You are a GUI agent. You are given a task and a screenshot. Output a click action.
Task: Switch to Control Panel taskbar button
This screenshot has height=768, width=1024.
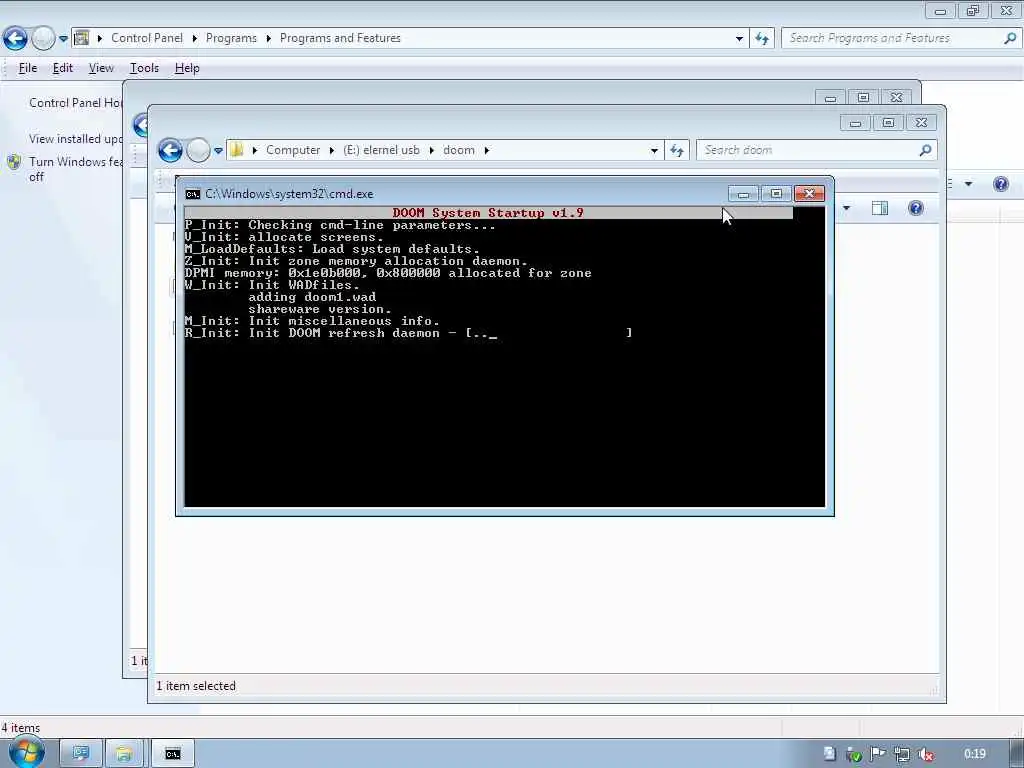[82, 754]
